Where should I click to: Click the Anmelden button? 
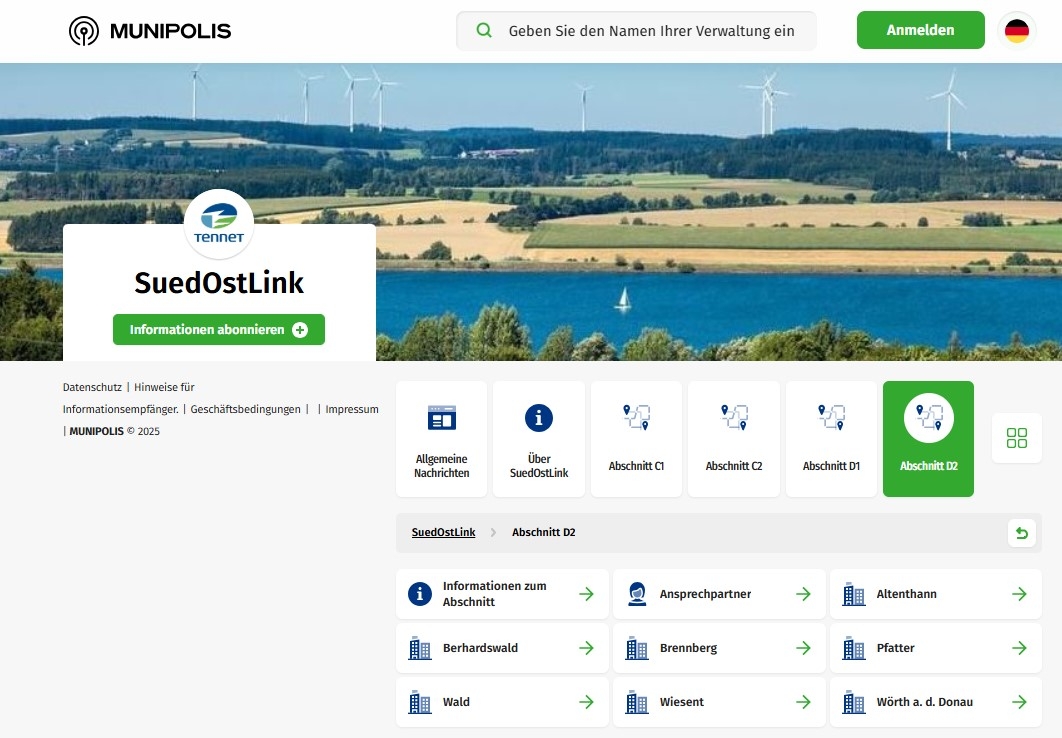pos(920,30)
